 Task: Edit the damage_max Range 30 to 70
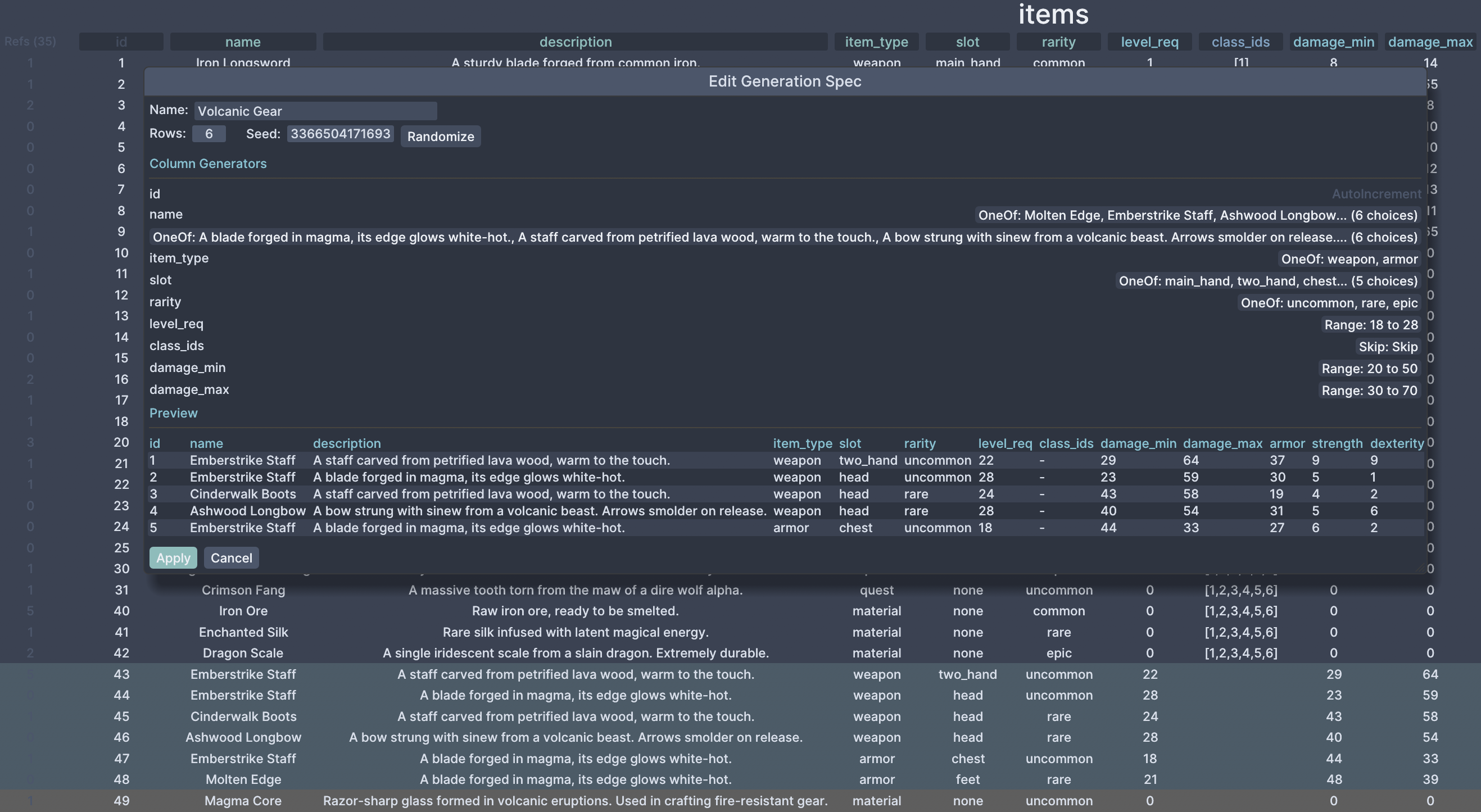1369,390
